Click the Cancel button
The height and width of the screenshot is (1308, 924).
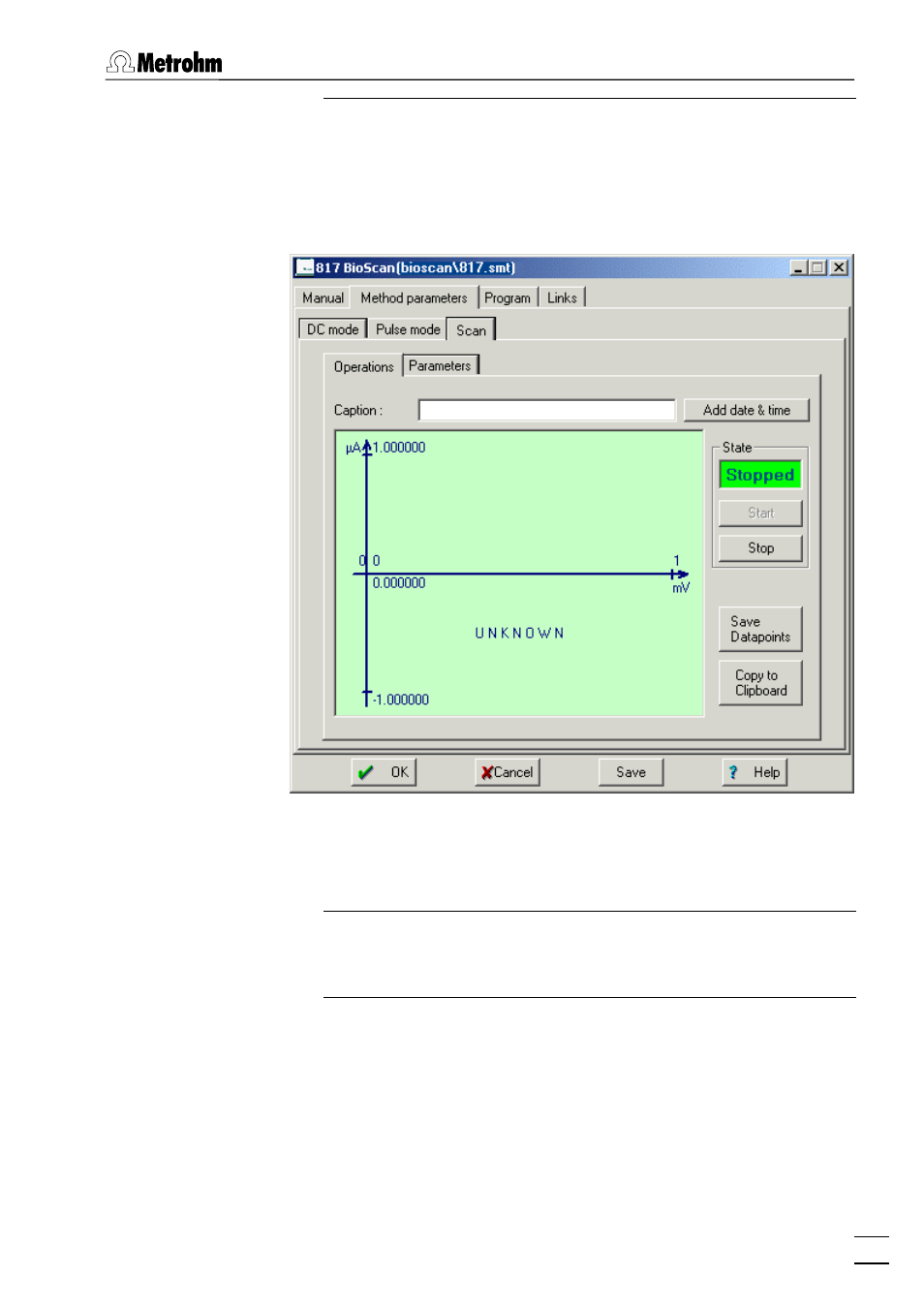[508, 772]
